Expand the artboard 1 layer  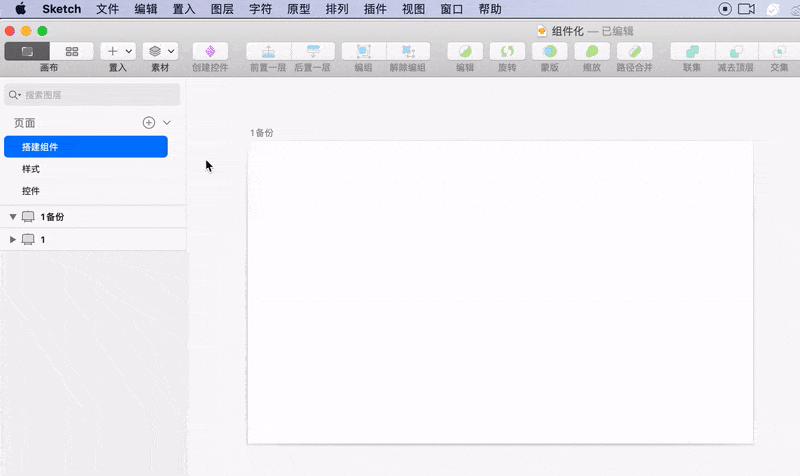[13, 240]
